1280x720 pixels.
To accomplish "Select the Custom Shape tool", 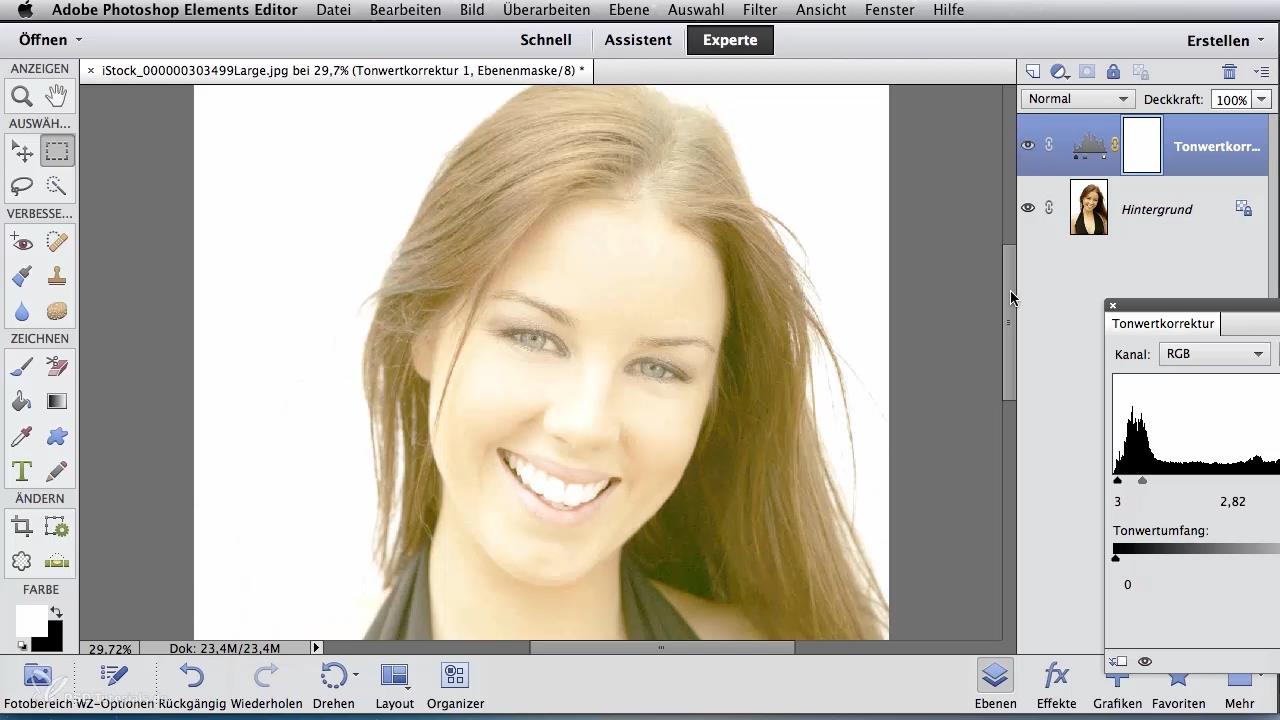I will pyautogui.click(x=57, y=436).
